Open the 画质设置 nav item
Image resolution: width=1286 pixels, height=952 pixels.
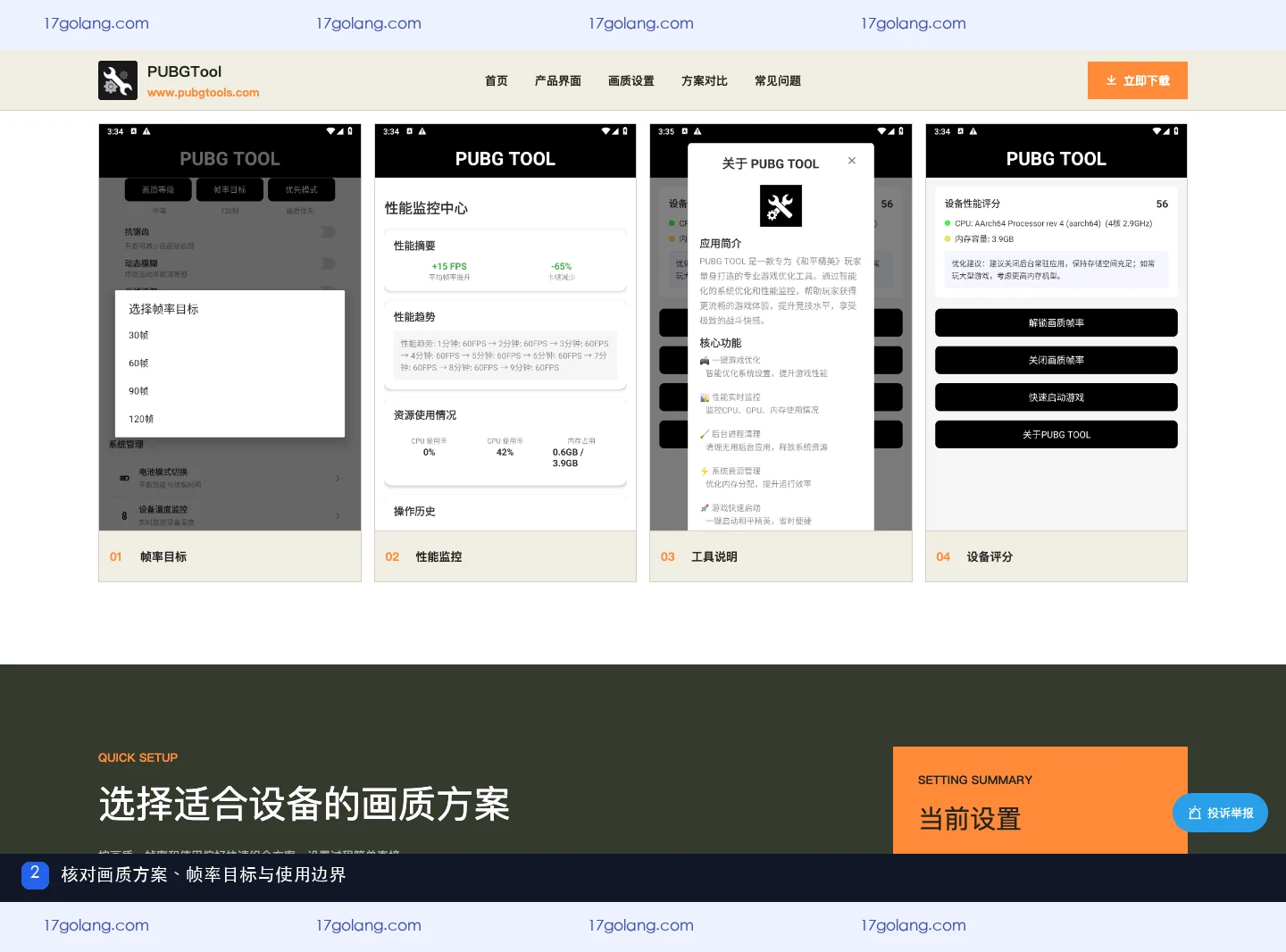point(631,80)
